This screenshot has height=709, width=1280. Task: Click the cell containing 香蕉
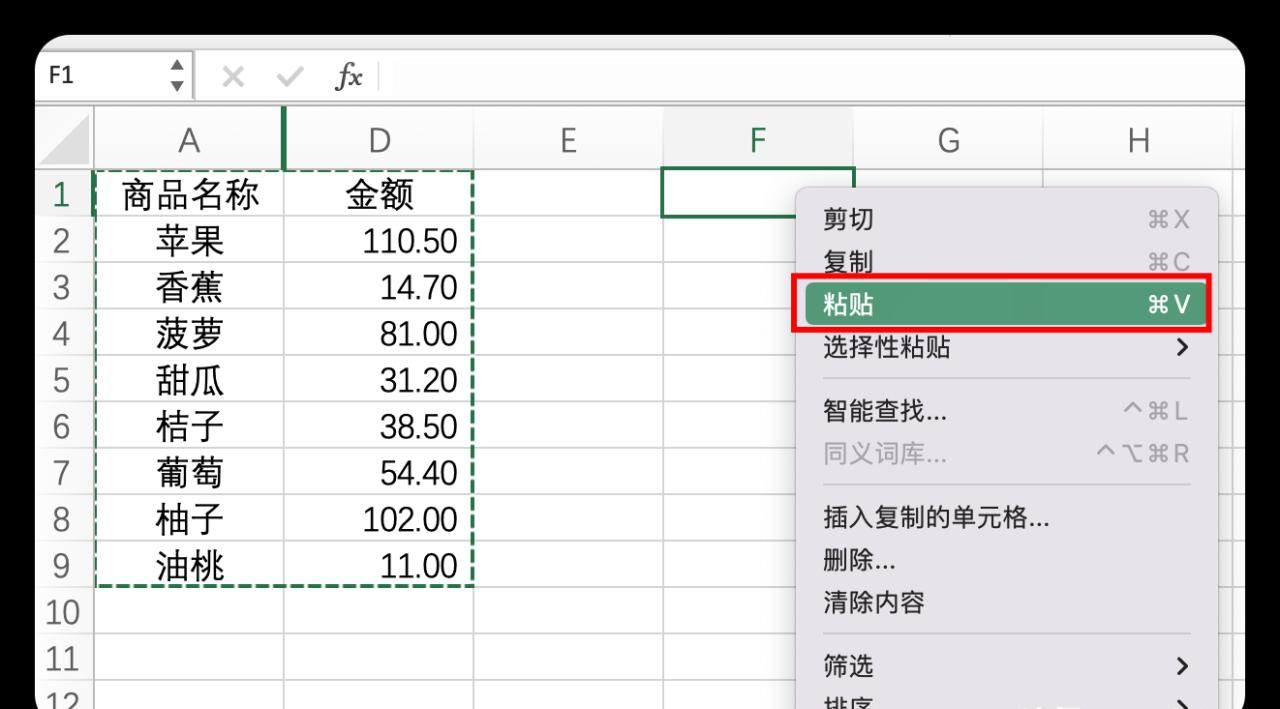coord(189,288)
